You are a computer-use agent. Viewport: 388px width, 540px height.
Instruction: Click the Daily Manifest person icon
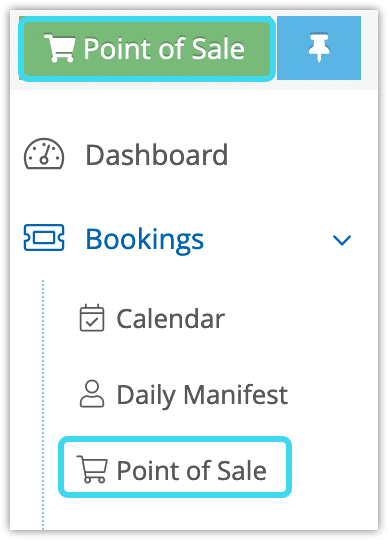(92, 394)
